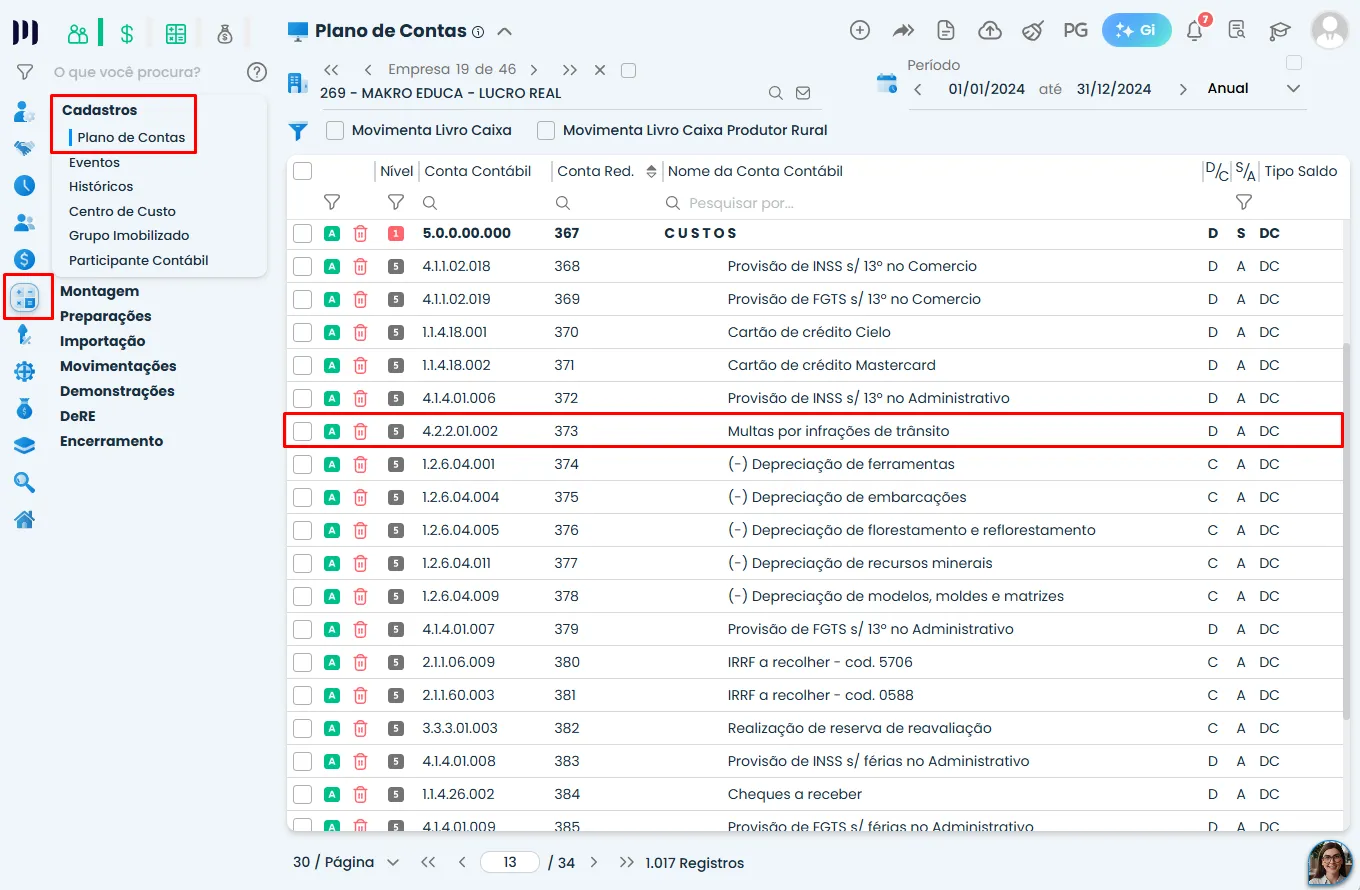Open the Anual period dropdown

(x=1254, y=88)
